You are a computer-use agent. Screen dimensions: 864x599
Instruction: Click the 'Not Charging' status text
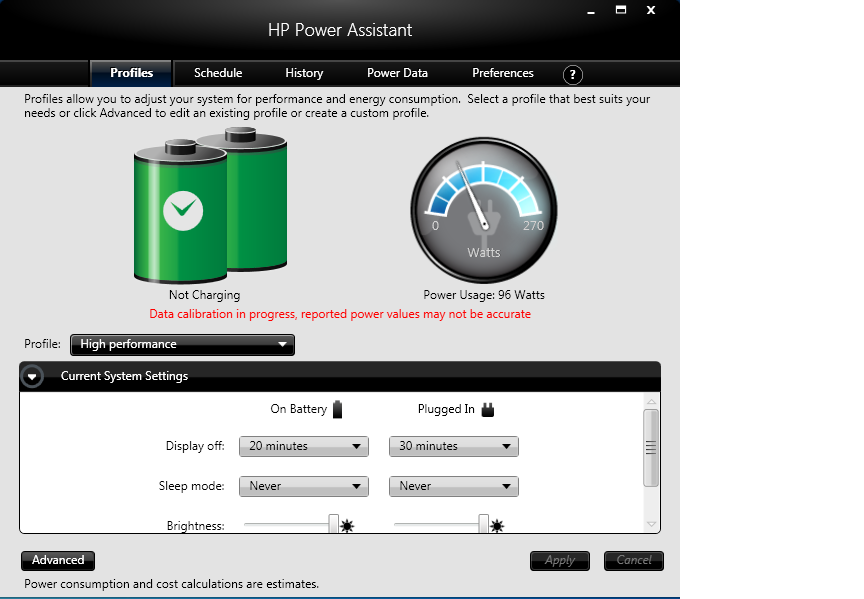[x=204, y=295]
